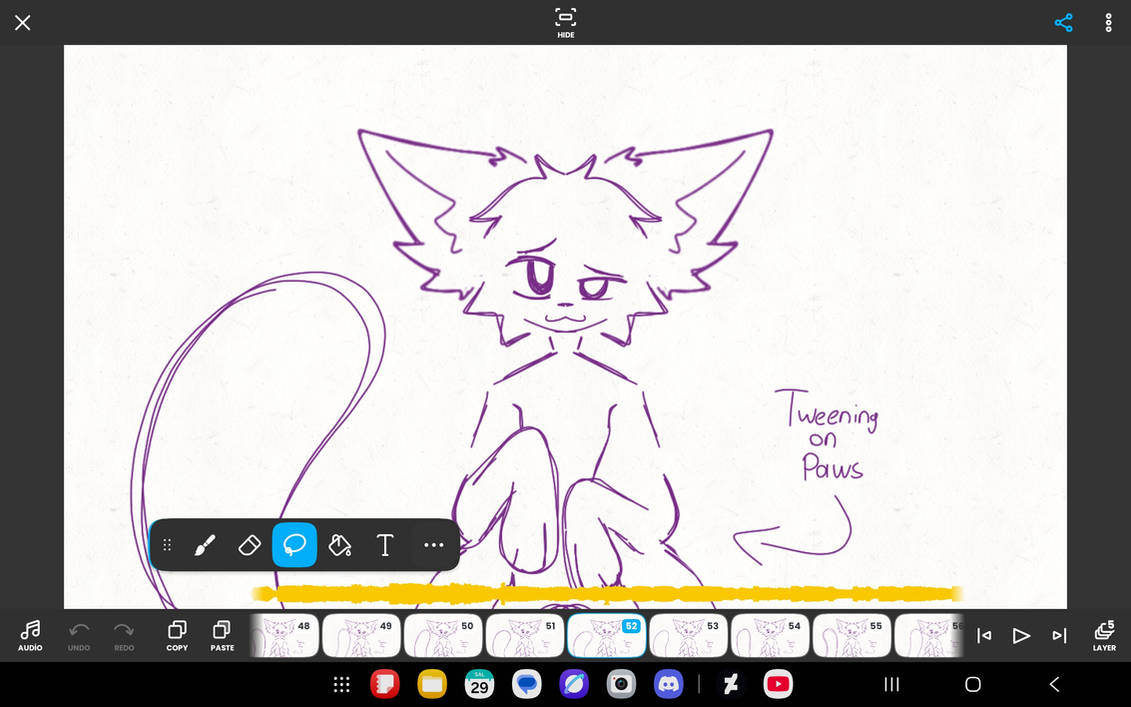
Task: Open the AUDIO panel
Action: click(30, 636)
